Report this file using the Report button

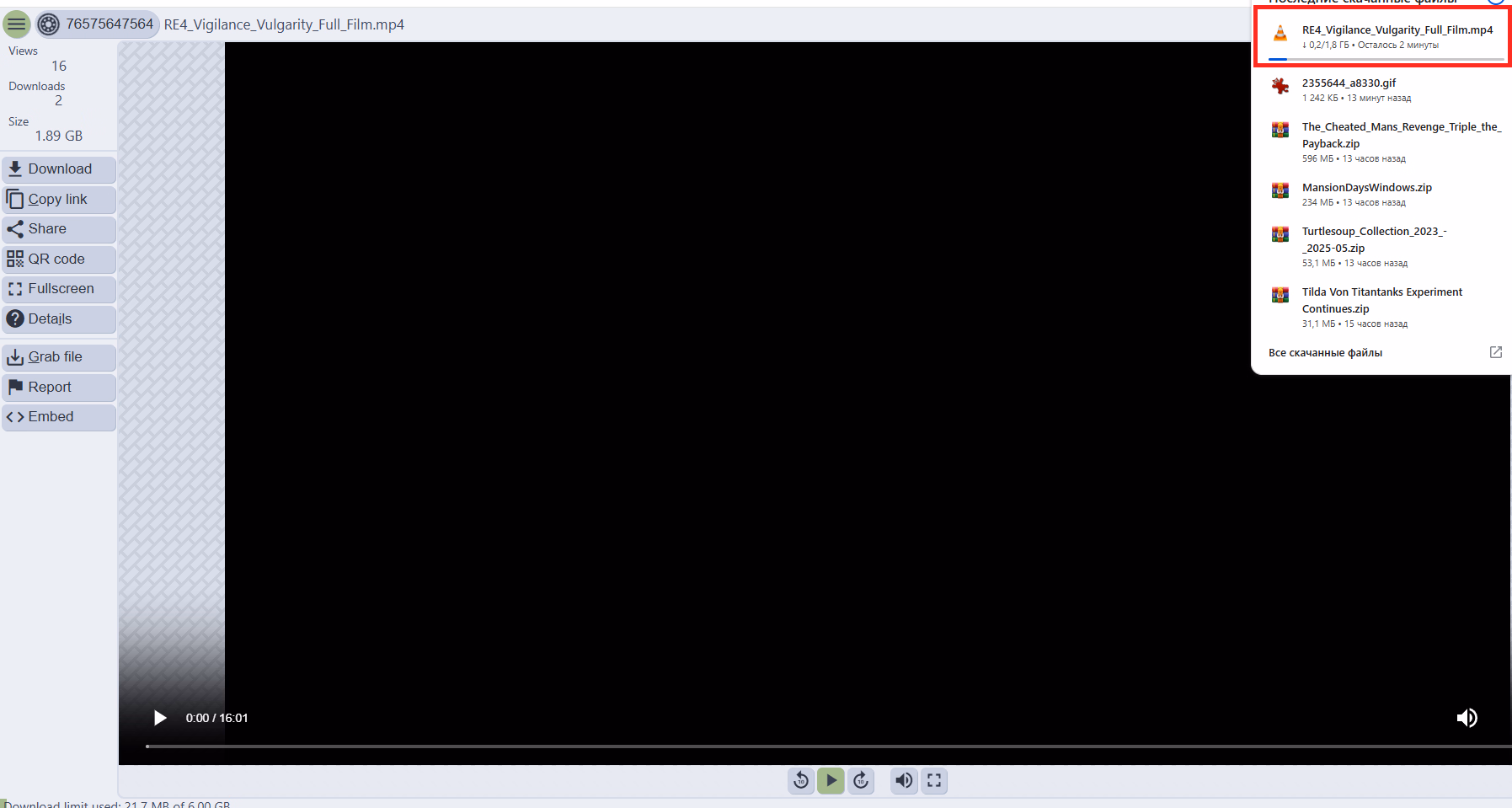[59, 388]
